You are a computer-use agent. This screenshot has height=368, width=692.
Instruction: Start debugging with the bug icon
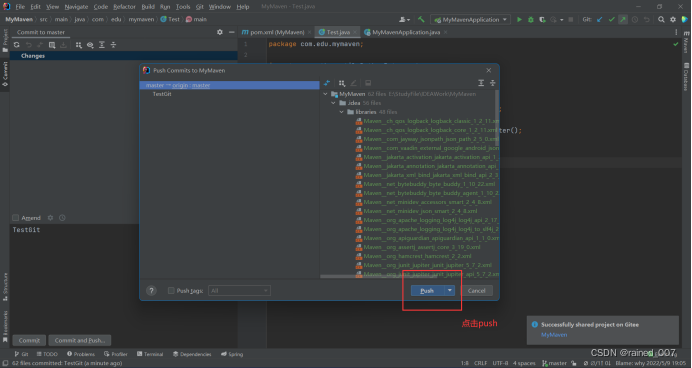coord(530,19)
